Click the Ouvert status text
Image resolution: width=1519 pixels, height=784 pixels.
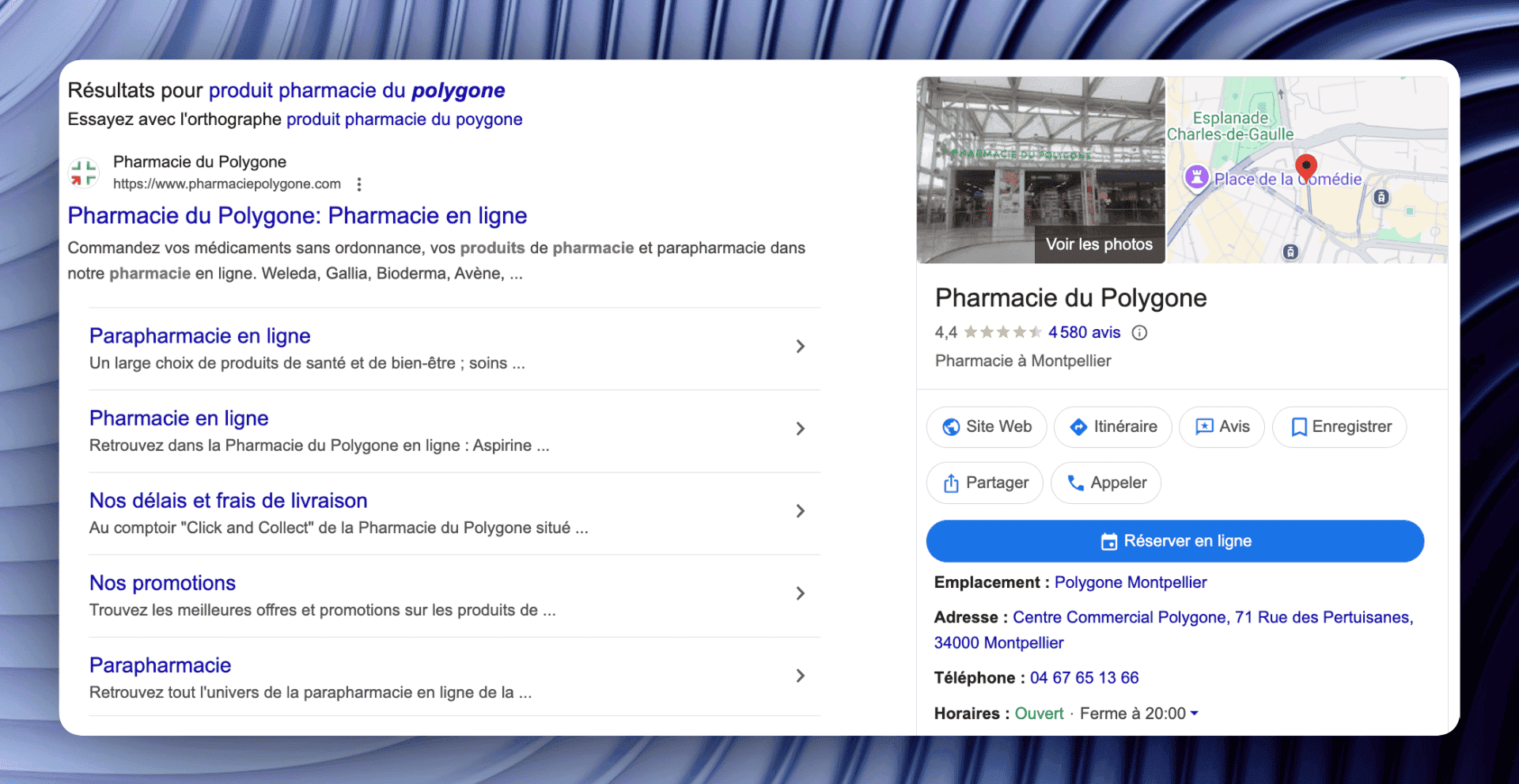tap(1039, 714)
